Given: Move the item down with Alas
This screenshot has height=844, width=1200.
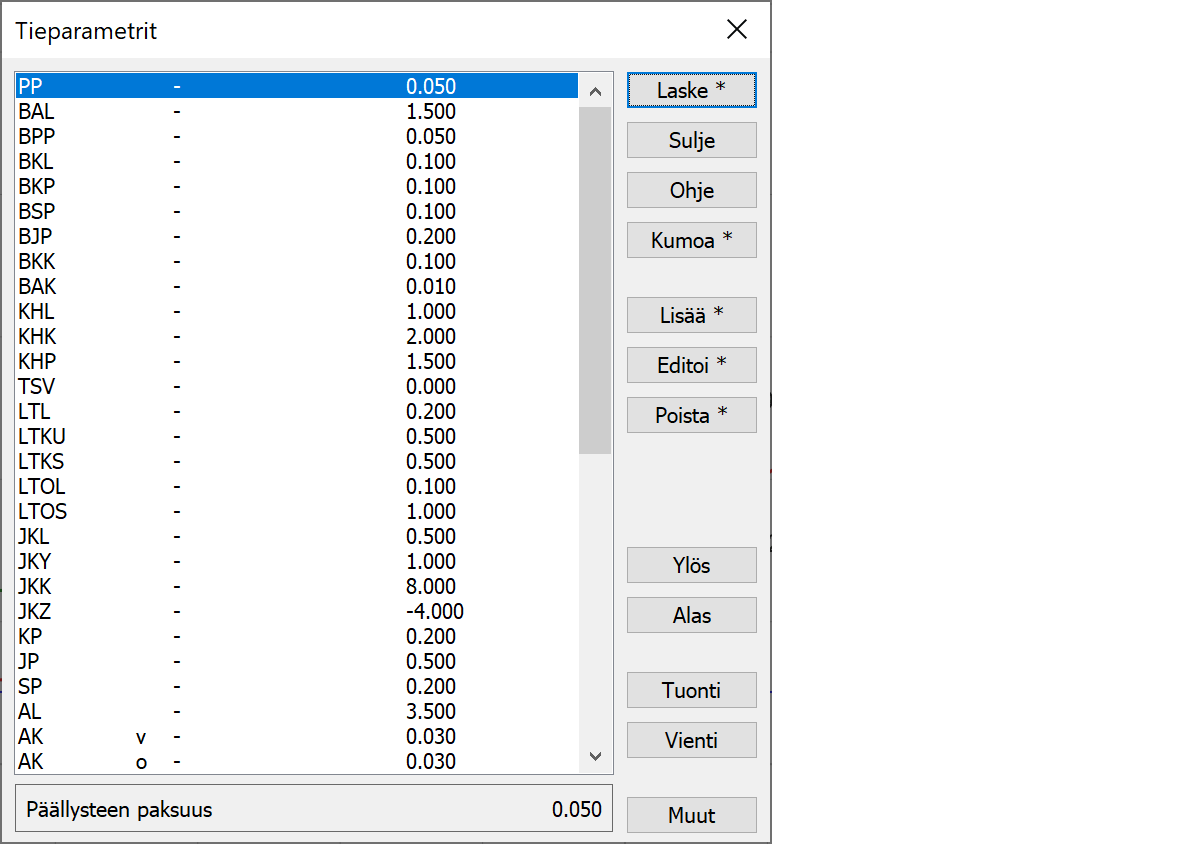Looking at the screenshot, I should click(691, 615).
